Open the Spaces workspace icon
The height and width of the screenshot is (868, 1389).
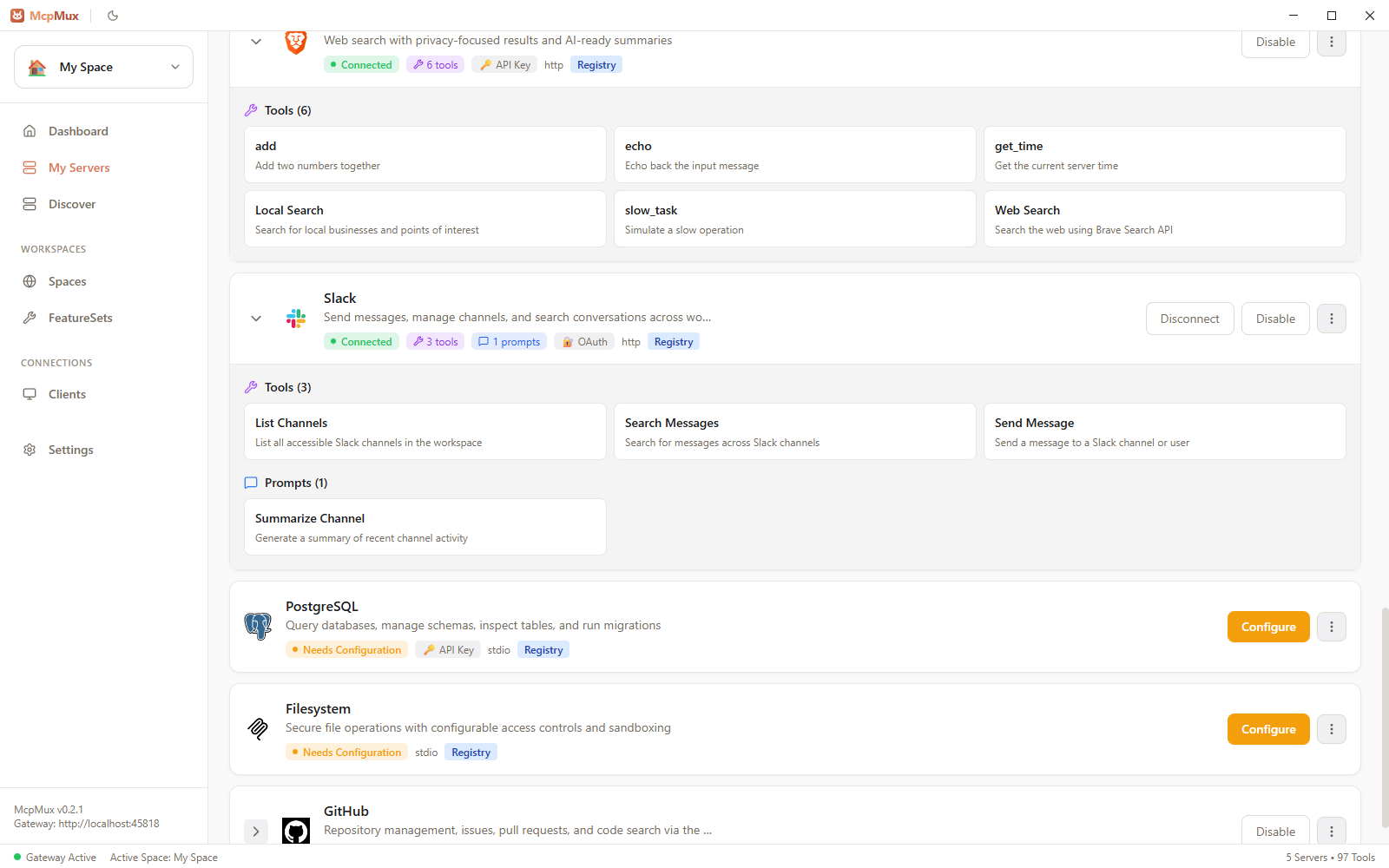[x=31, y=281]
